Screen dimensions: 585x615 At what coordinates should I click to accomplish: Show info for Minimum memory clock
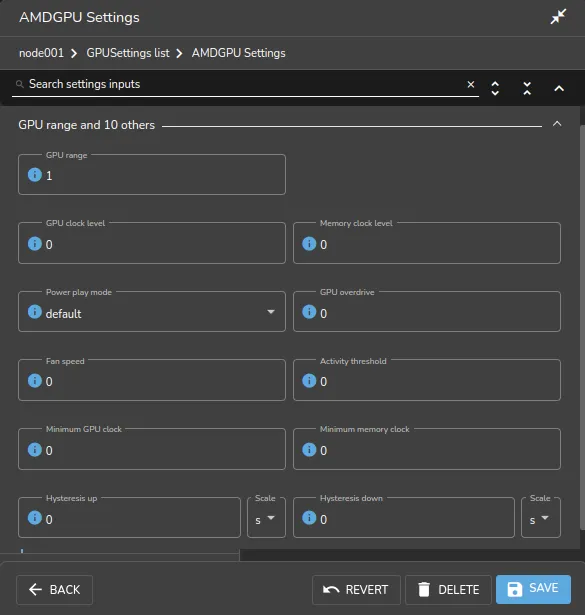click(309, 449)
